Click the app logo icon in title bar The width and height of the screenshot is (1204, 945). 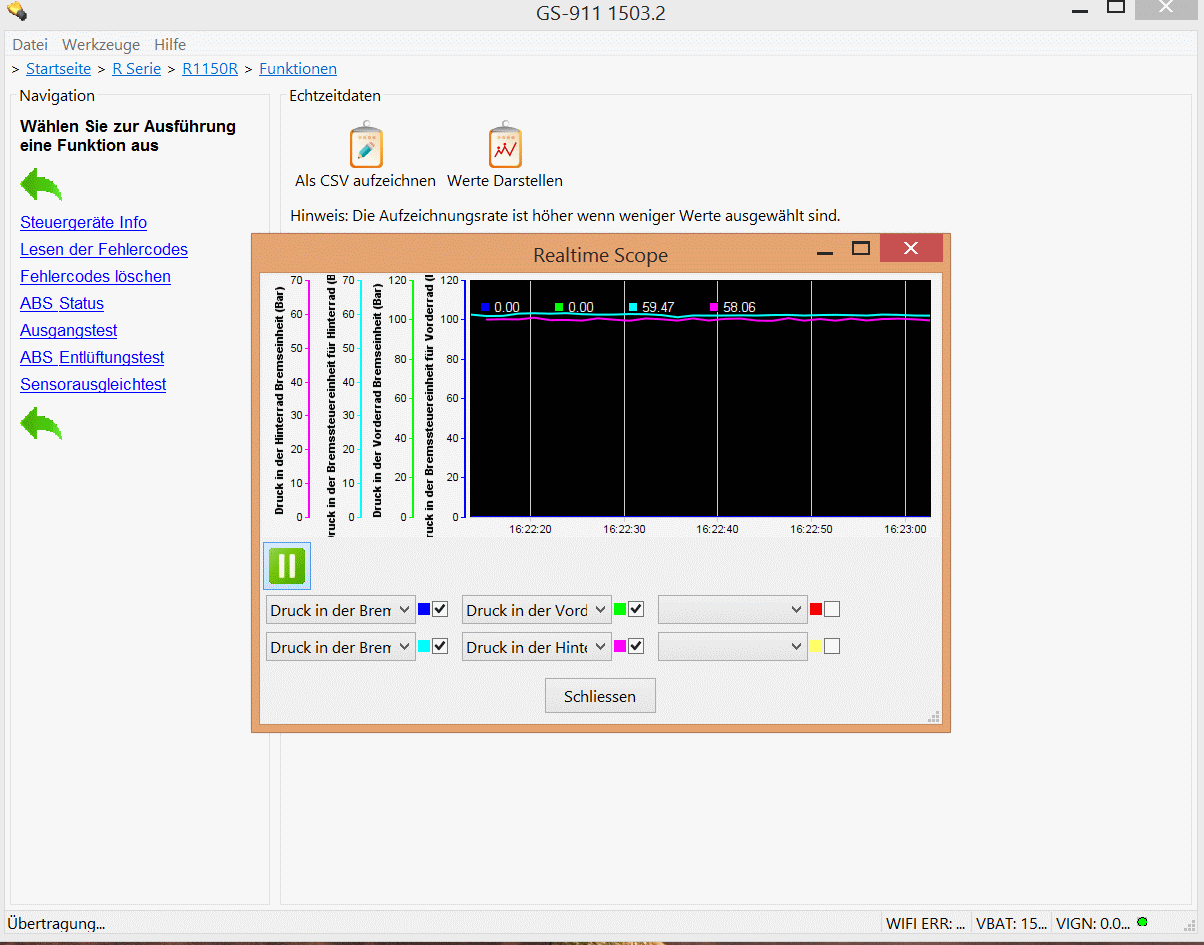coord(16,12)
